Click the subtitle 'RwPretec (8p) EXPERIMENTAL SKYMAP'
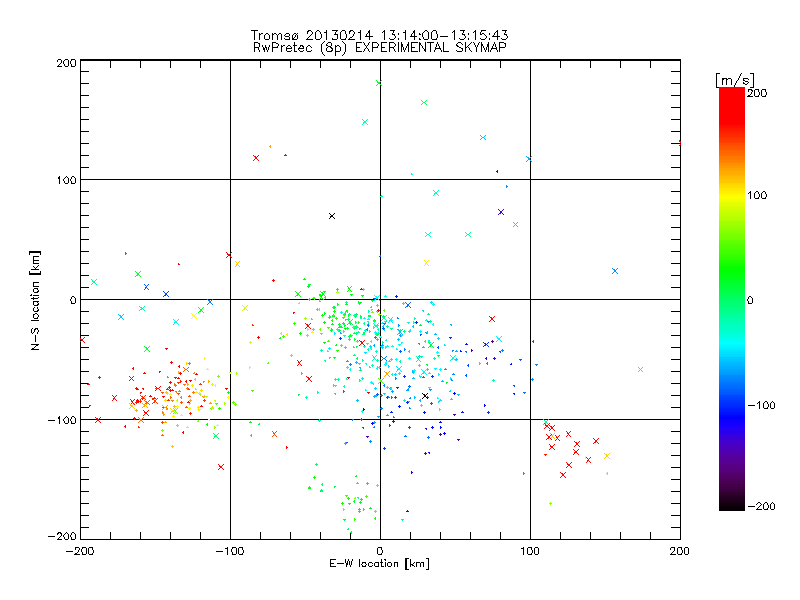The image size is (800, 600). pos(380,48)
